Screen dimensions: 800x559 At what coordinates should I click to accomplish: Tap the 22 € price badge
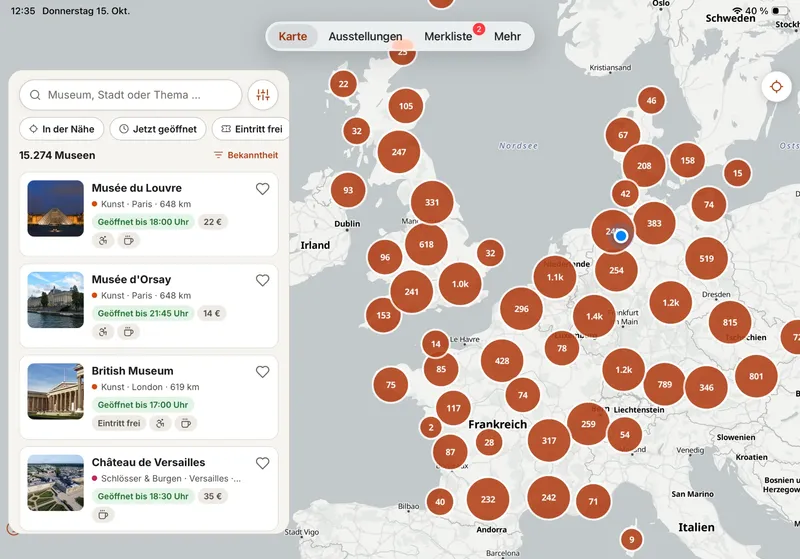point(213,222)
